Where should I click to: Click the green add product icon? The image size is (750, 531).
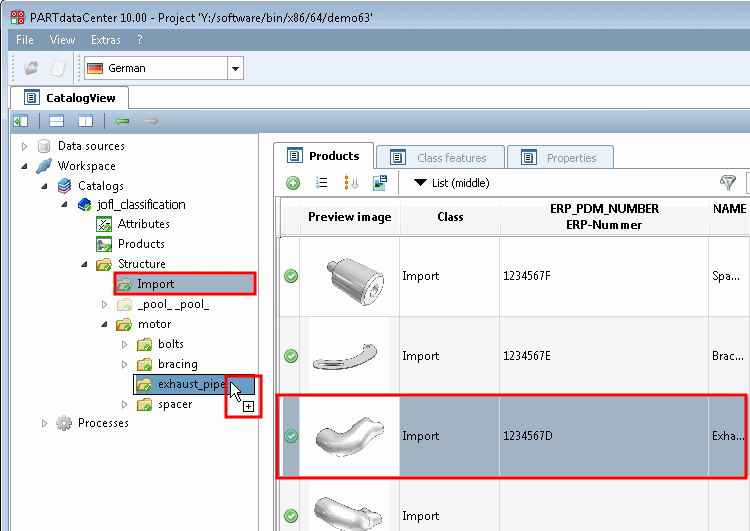(x=293, y=183)
